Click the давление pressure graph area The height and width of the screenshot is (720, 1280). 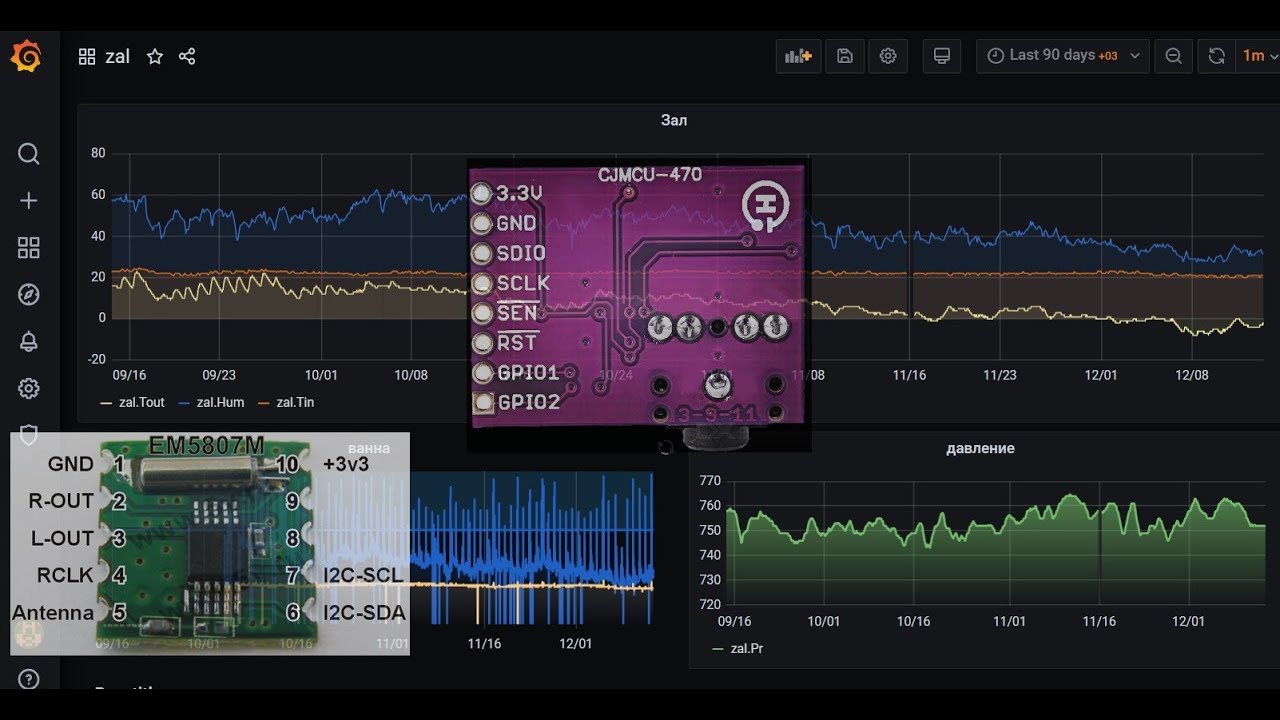pos(996,543)
